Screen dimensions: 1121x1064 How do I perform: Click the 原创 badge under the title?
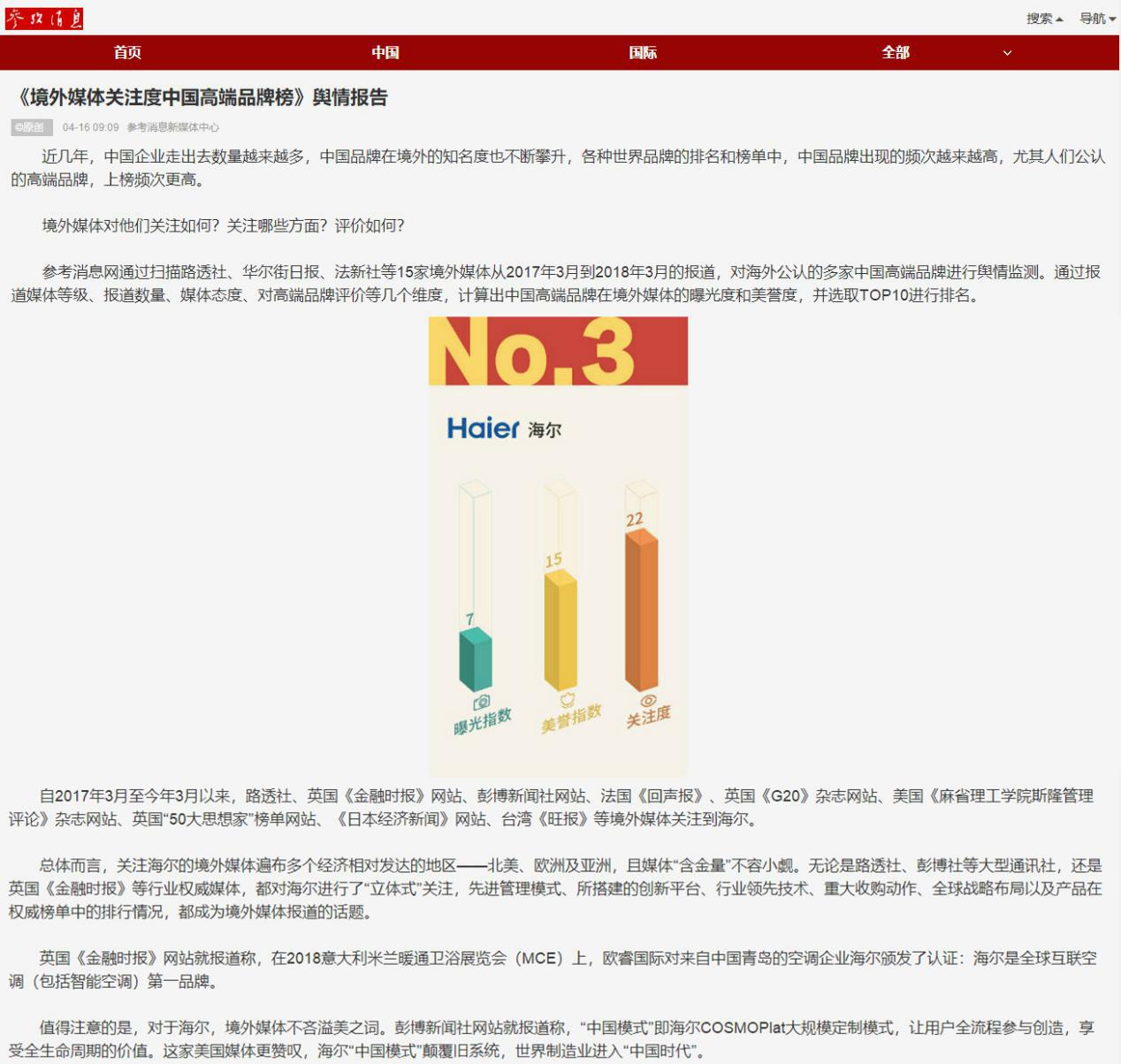32,127
